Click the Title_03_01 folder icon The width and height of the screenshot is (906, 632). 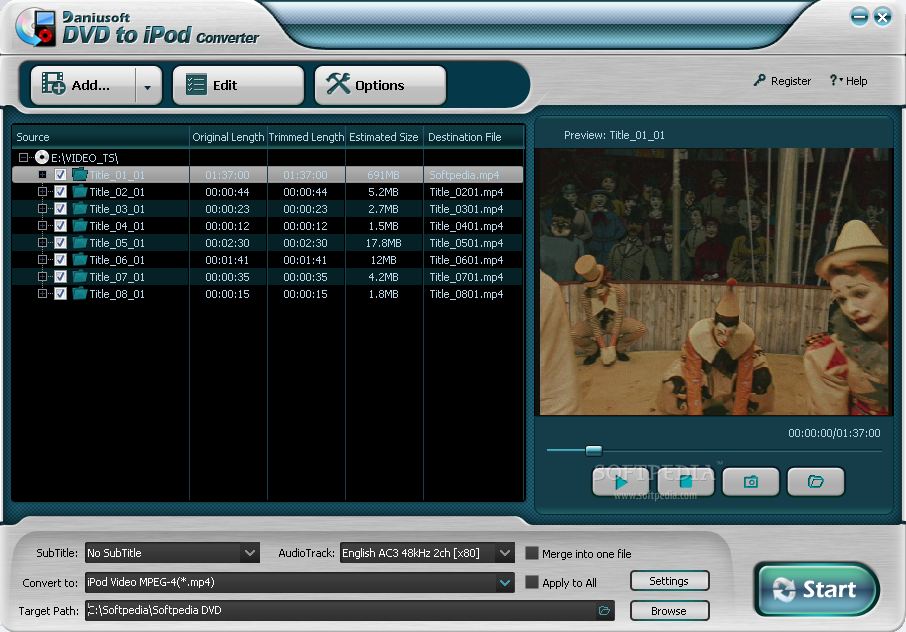coord(80,209)
